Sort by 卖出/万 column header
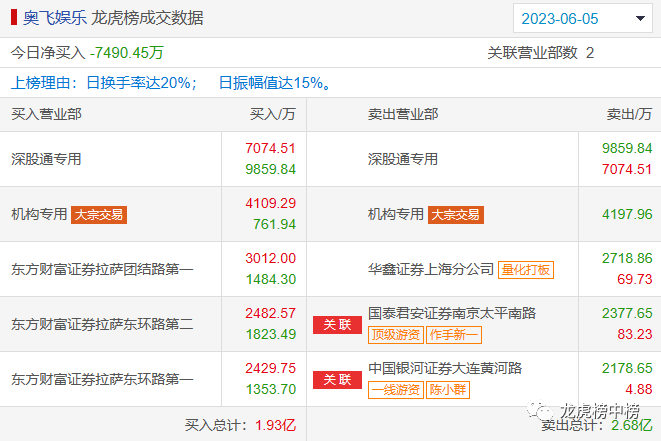Image resolution: width=661 pixels, height=441 pixels. (629, 114)
